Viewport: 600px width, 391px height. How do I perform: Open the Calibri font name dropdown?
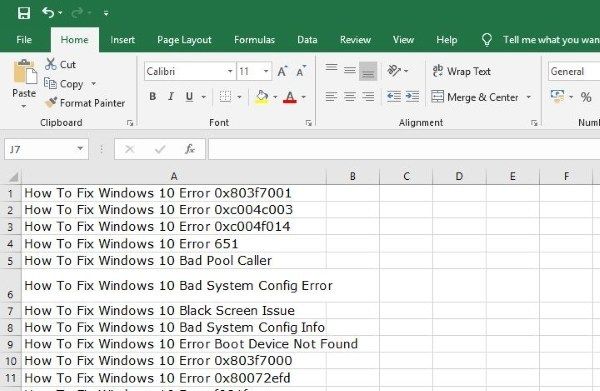(230, 72)
